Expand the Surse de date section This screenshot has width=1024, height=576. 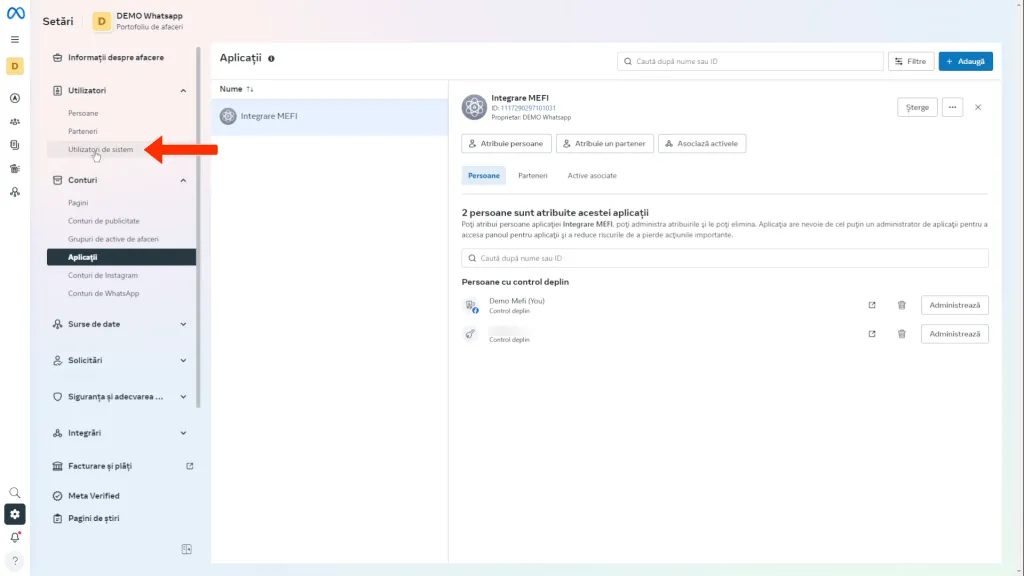184,324
